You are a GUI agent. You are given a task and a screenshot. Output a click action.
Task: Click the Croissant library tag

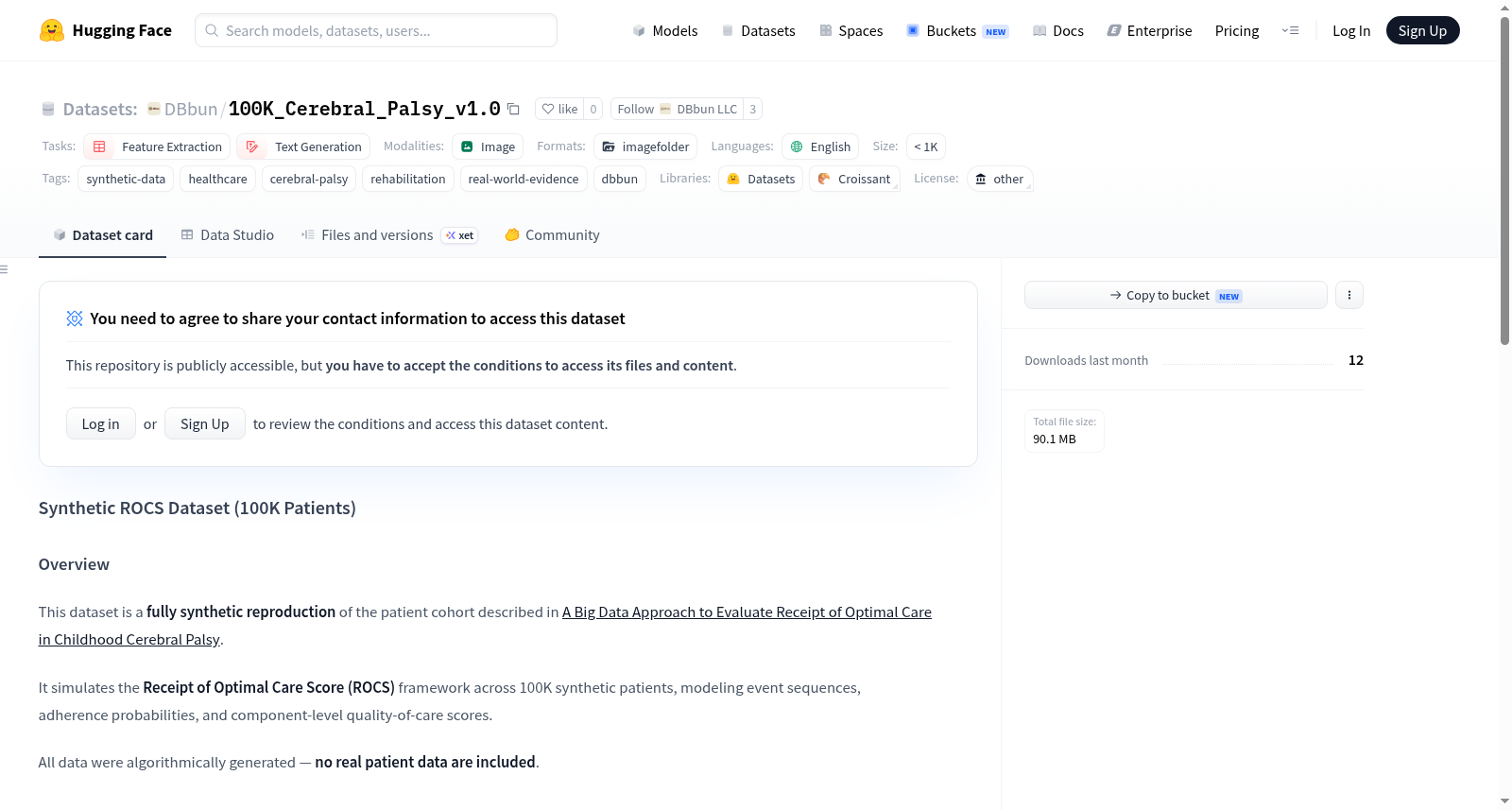854,179
